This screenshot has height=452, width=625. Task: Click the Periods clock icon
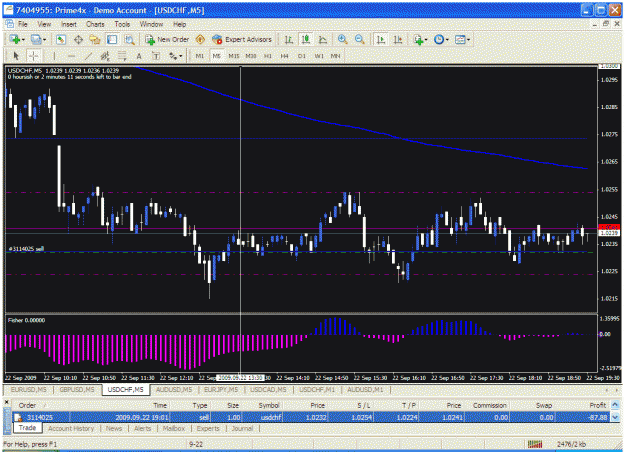coord(439,39)
